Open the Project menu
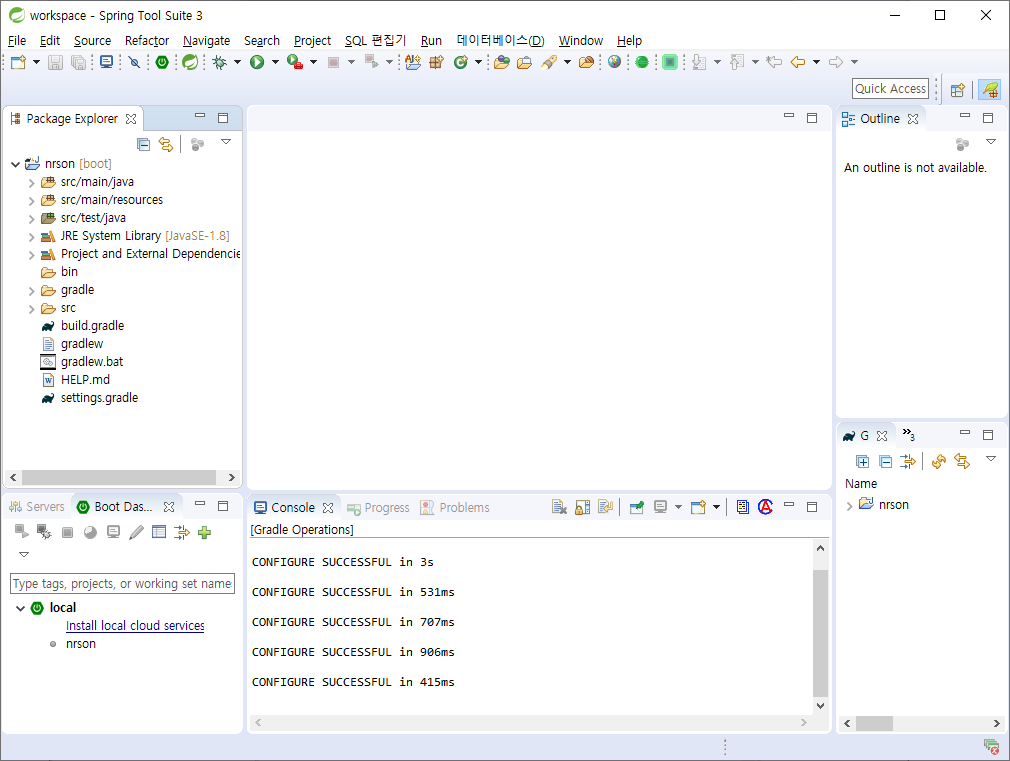 312,41
